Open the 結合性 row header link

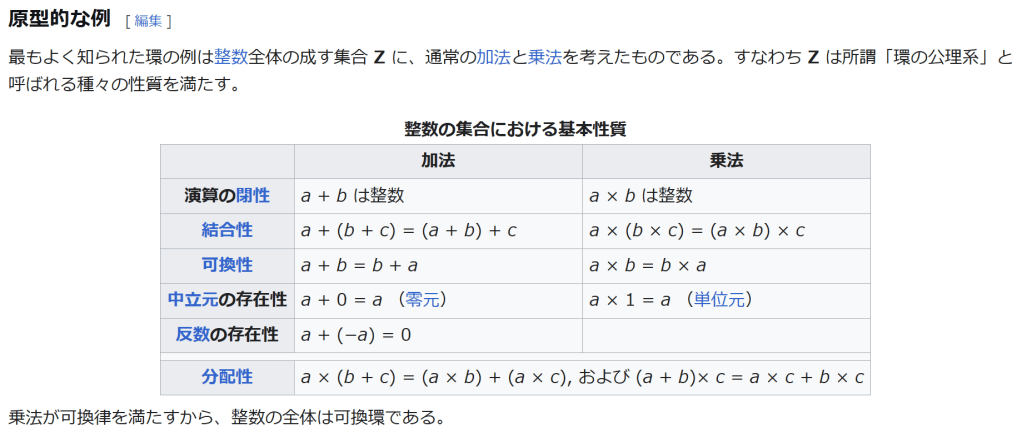click(227, 230)
